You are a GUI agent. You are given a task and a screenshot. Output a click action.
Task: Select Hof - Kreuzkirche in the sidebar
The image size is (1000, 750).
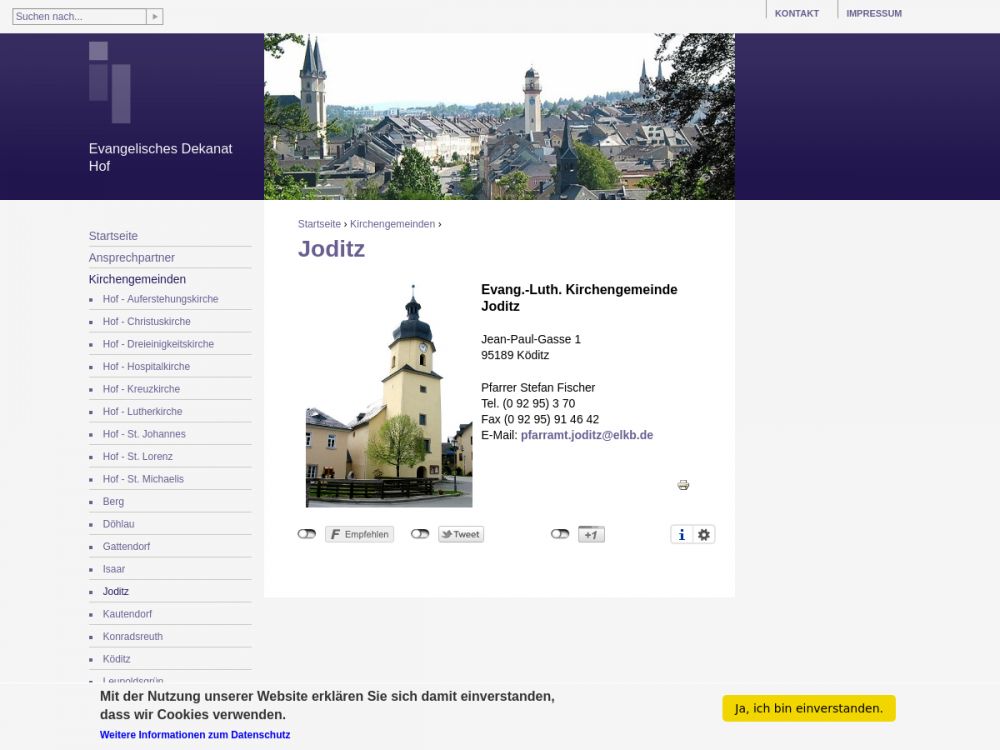pos(141,389)
